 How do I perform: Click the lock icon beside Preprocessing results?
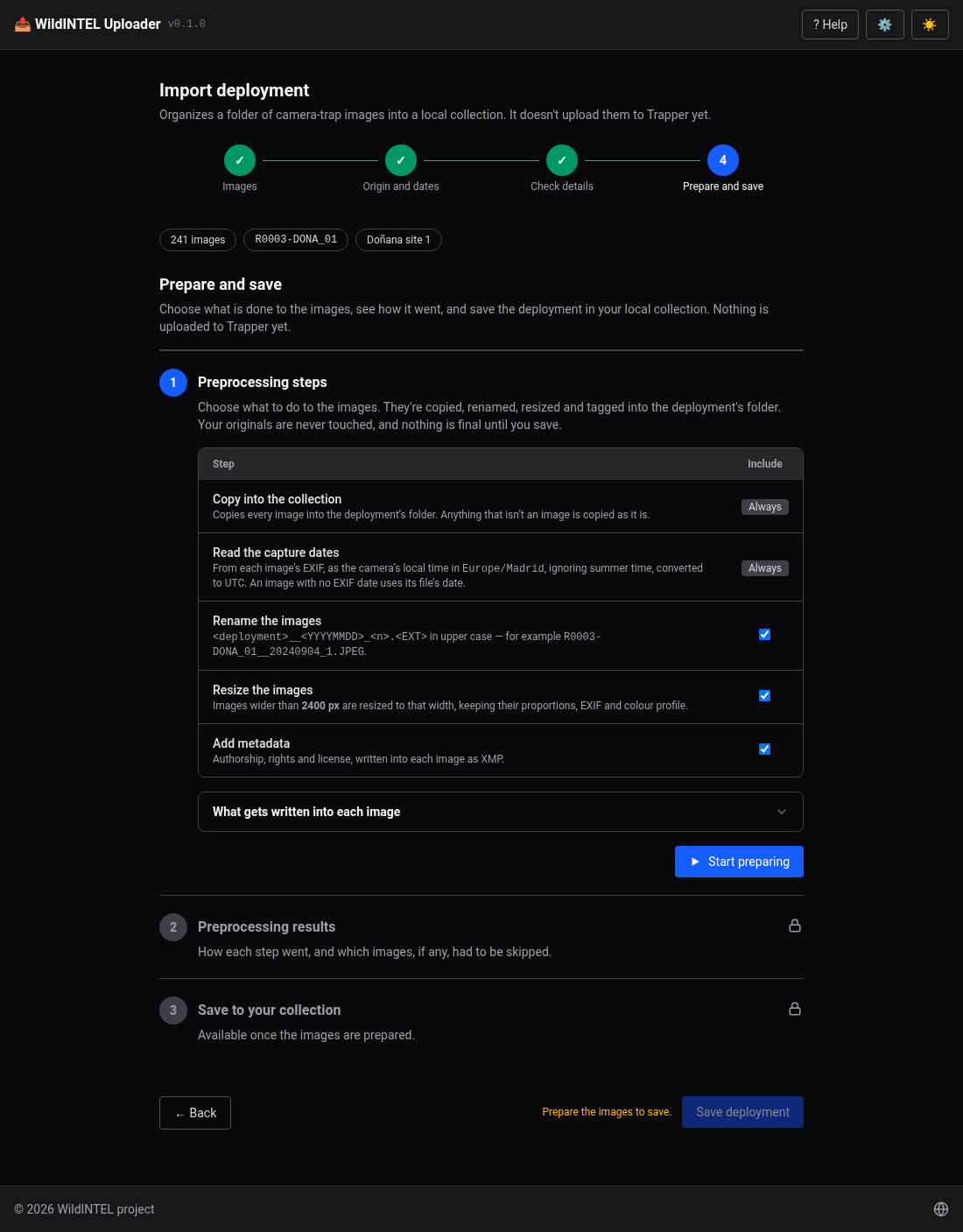(x=795, y=926)
